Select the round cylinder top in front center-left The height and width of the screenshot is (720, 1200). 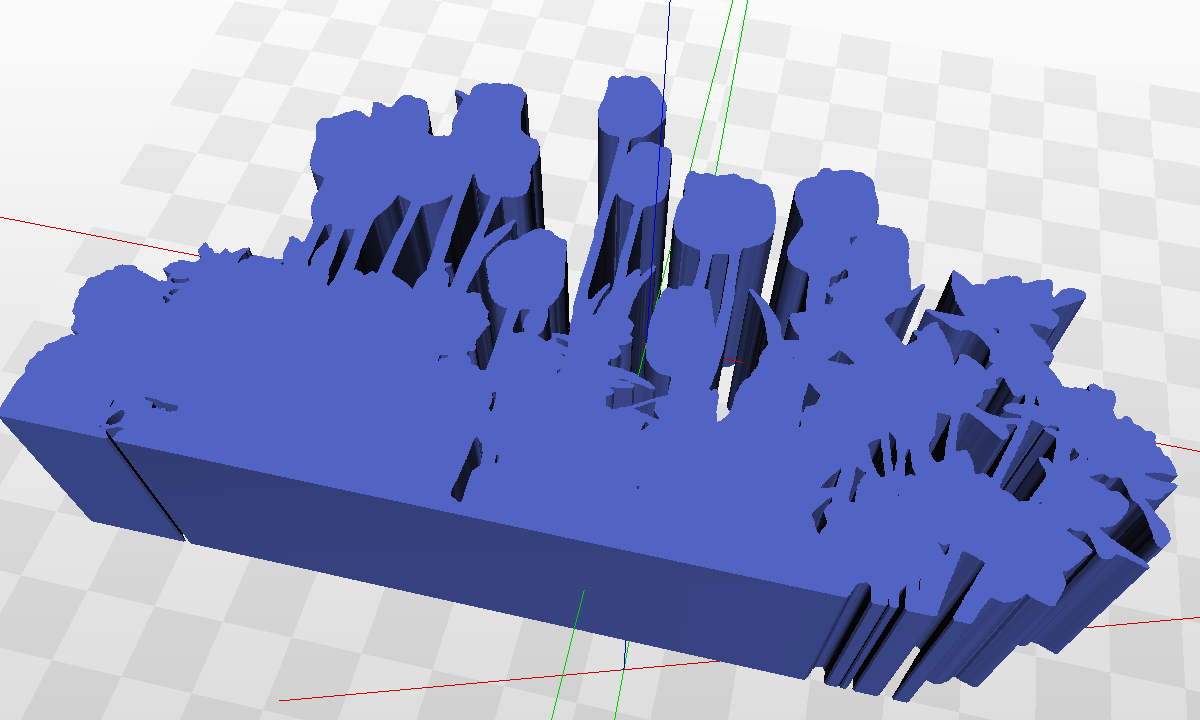(523, 268)
